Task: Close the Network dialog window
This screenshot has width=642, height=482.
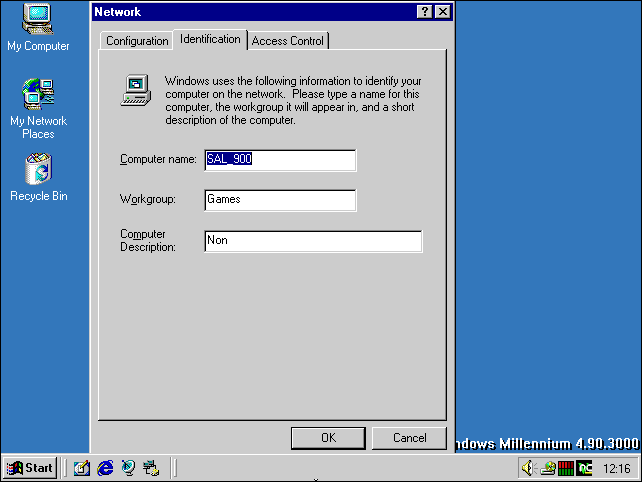Action: click(x=443, y=11)
